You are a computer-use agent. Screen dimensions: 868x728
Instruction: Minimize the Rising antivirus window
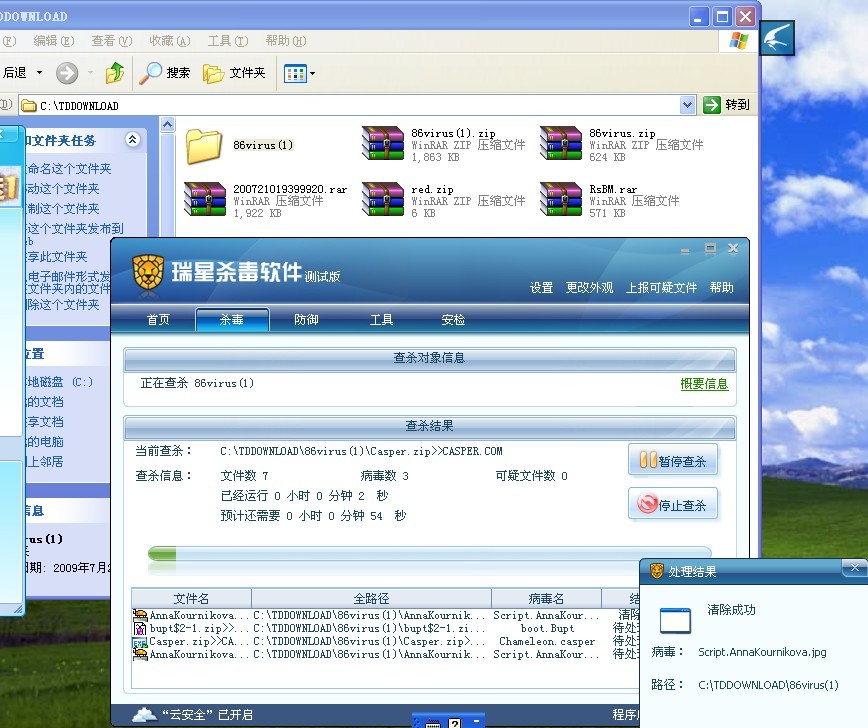tap(685, 251)
